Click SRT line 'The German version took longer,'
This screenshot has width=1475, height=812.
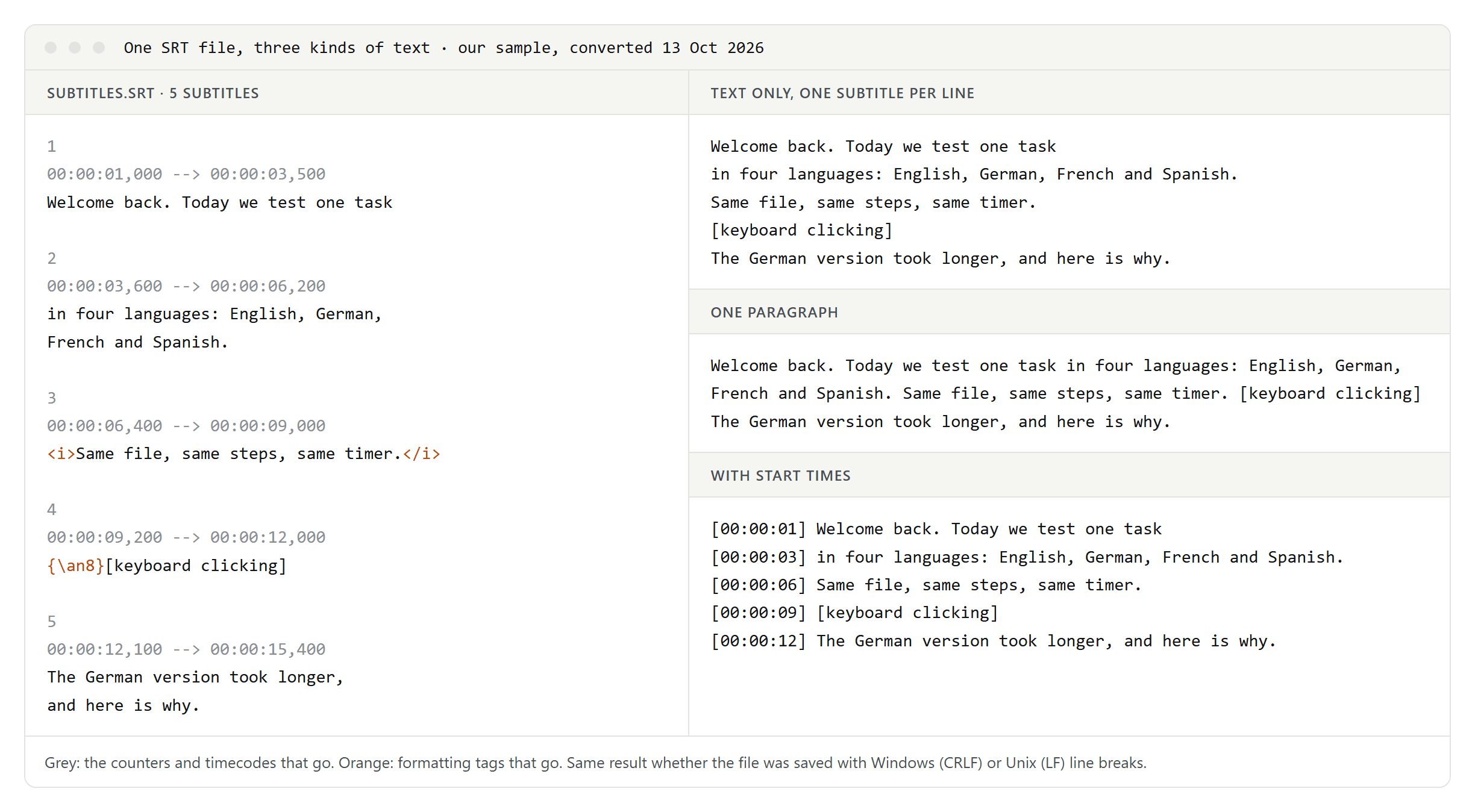[195, 677]
